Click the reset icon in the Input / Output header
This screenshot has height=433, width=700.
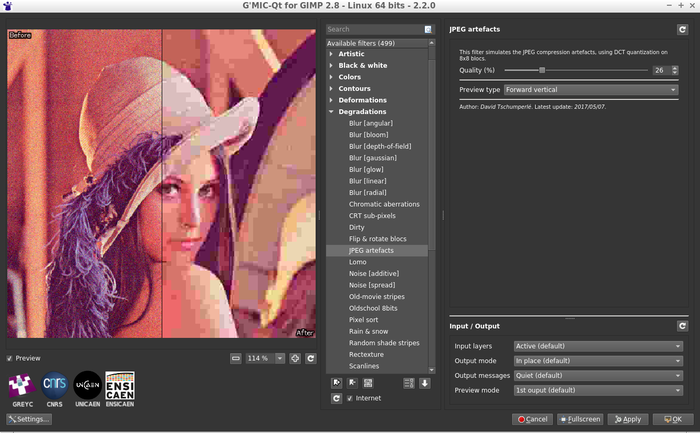[x=682, y=326]
